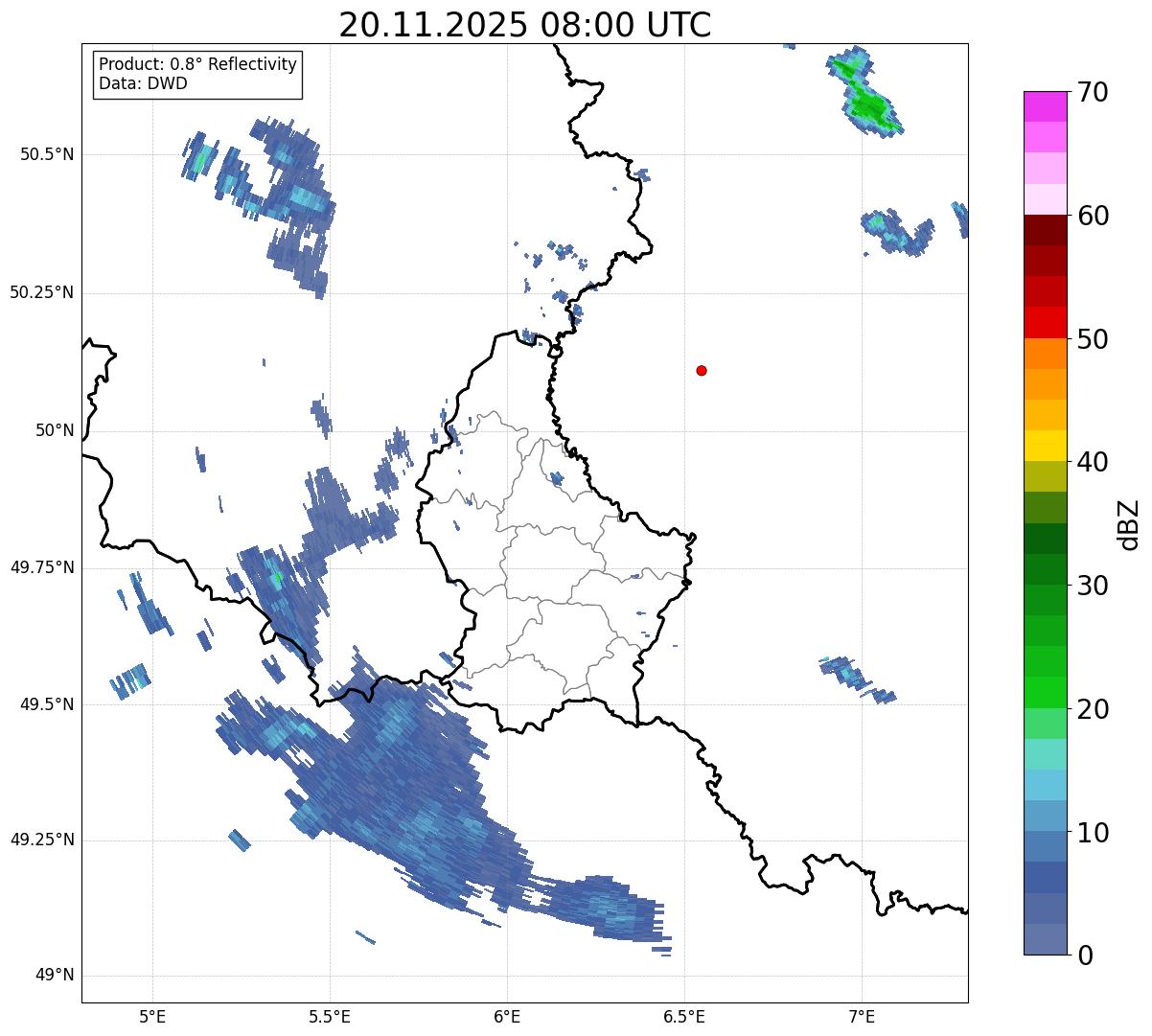Click the orange colorbar segment below 50
This screenshot has height=1036, width=1152.
(x=1045, y=354)
